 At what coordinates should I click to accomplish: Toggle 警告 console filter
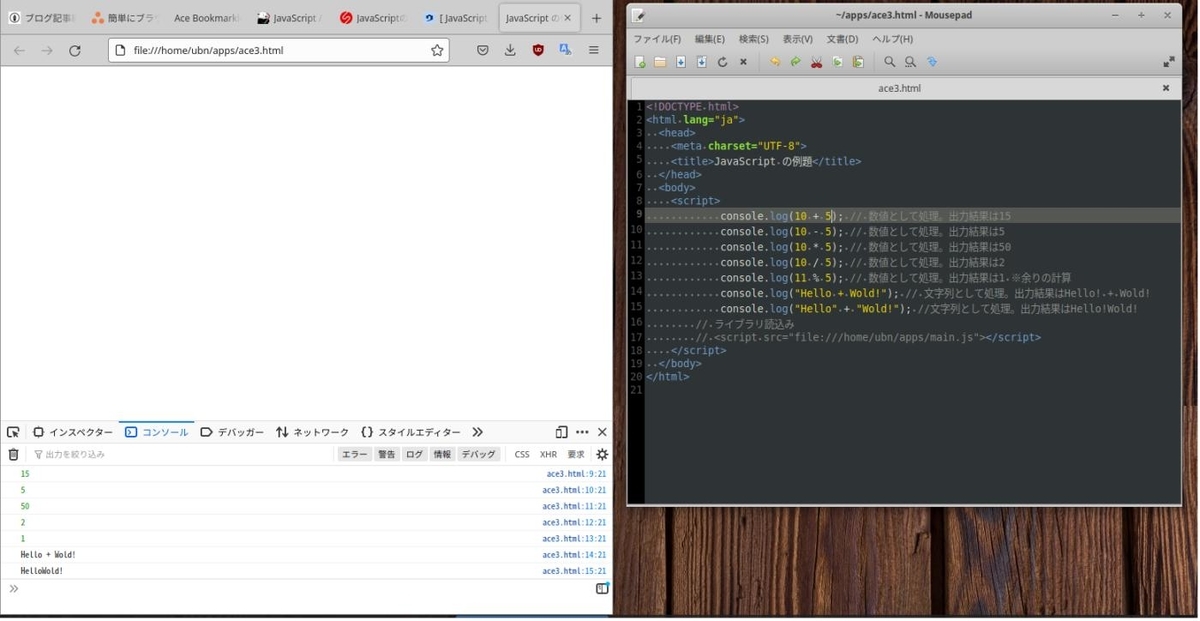387,454
